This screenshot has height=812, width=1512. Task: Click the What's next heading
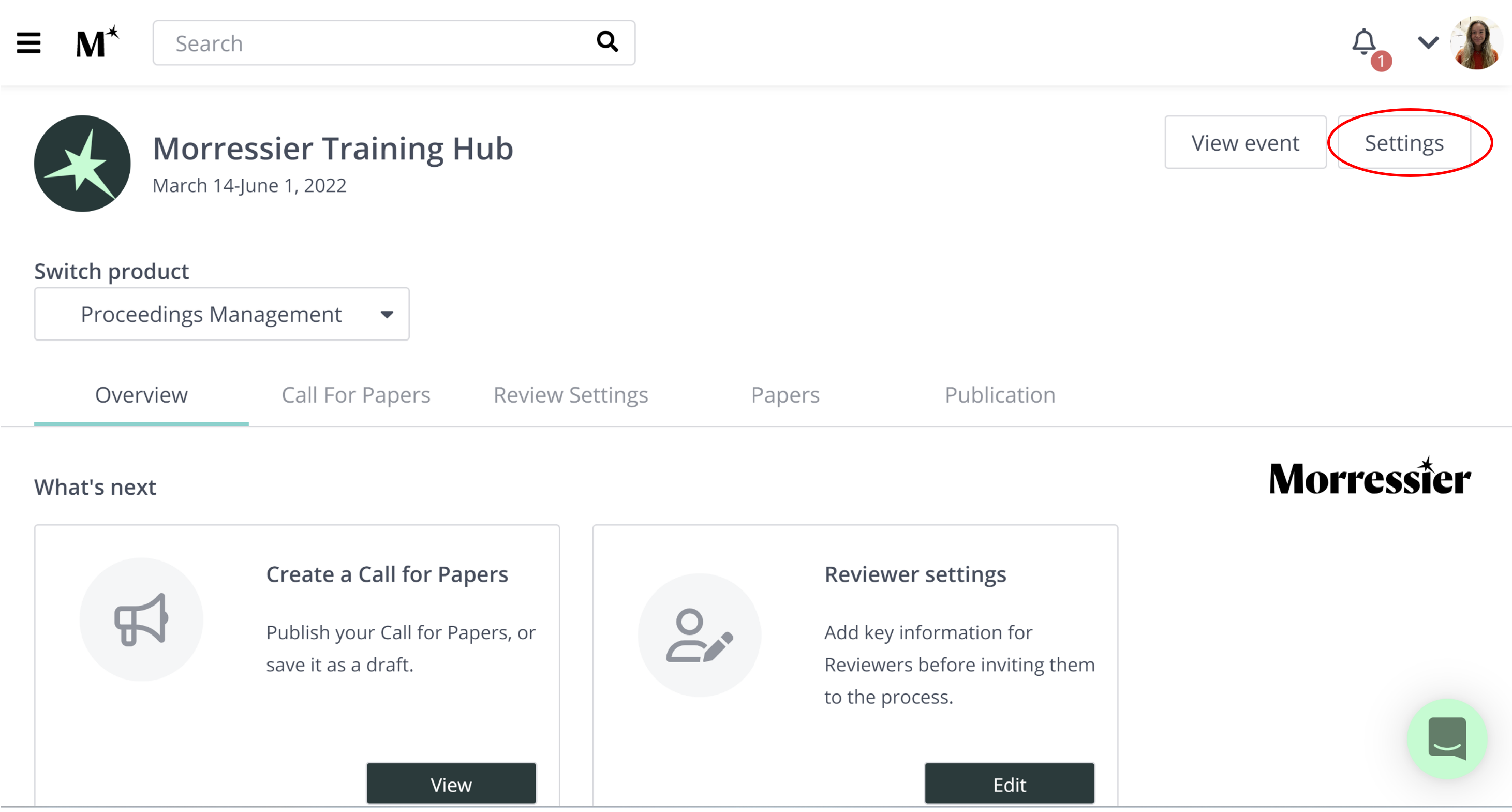[95, 488]
